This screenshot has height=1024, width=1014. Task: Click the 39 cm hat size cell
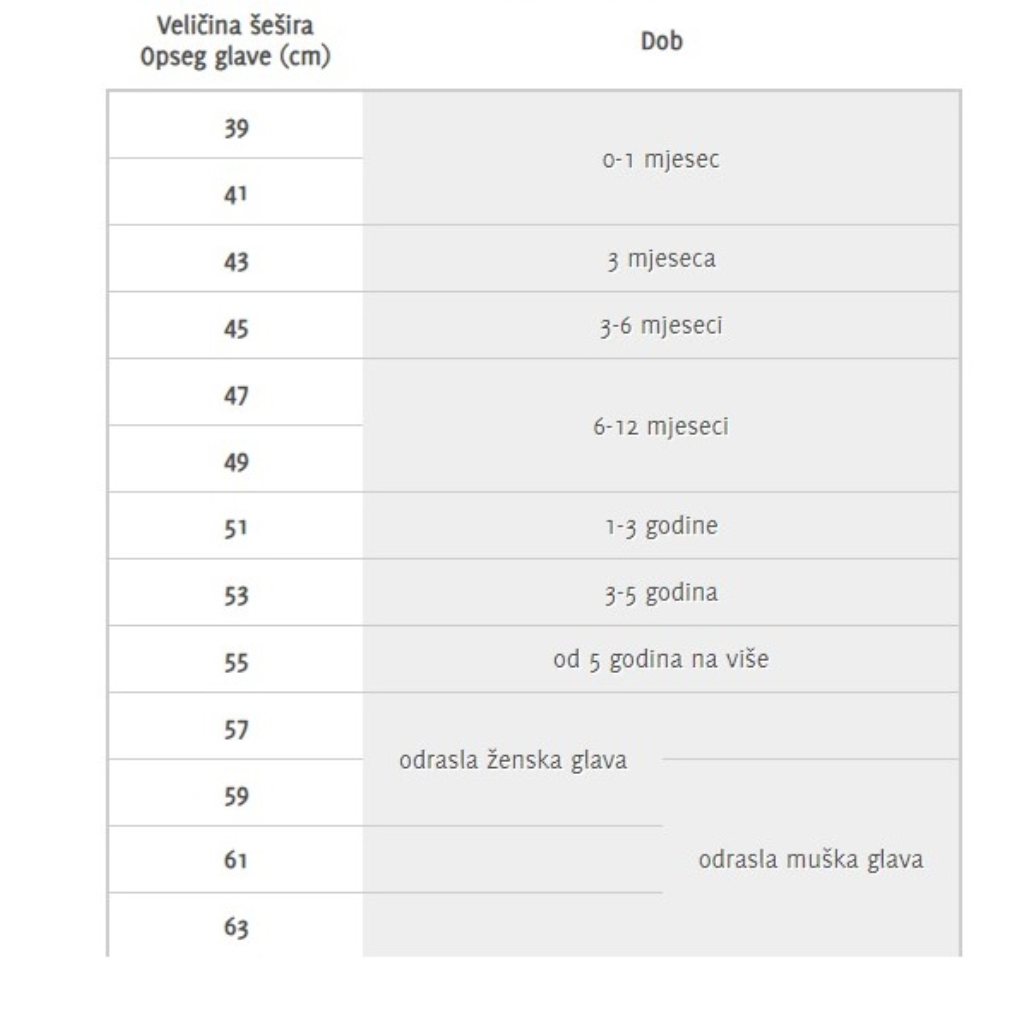tap(236, 127)
